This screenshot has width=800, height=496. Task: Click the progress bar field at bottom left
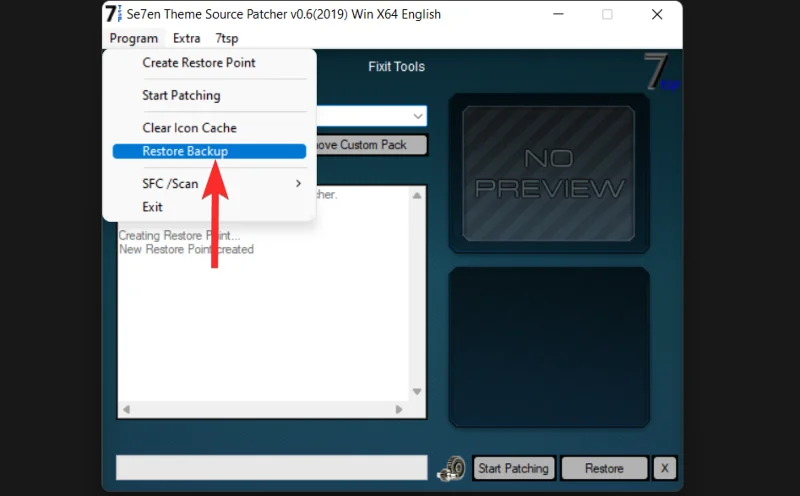271,468
